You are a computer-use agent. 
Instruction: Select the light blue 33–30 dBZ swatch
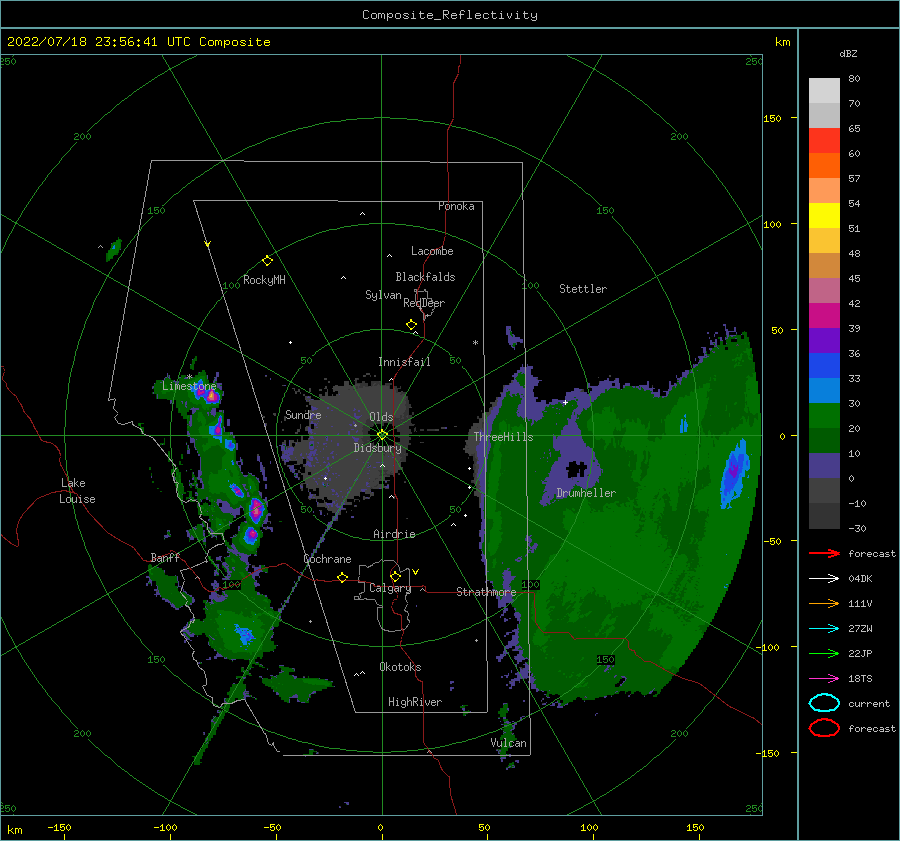pyautogui.click(x=824, y=390)
